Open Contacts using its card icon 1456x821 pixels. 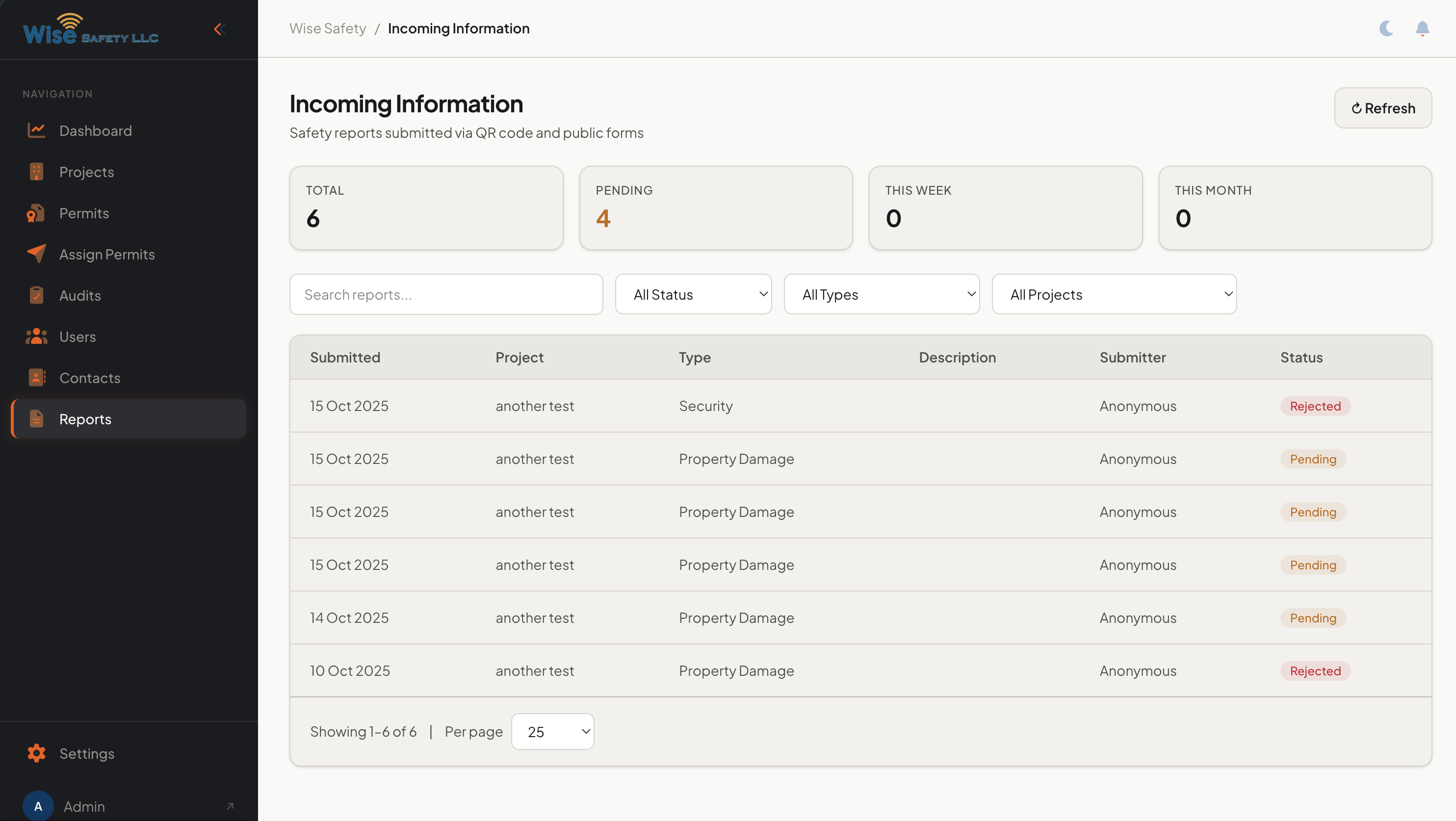click(36, 378)
